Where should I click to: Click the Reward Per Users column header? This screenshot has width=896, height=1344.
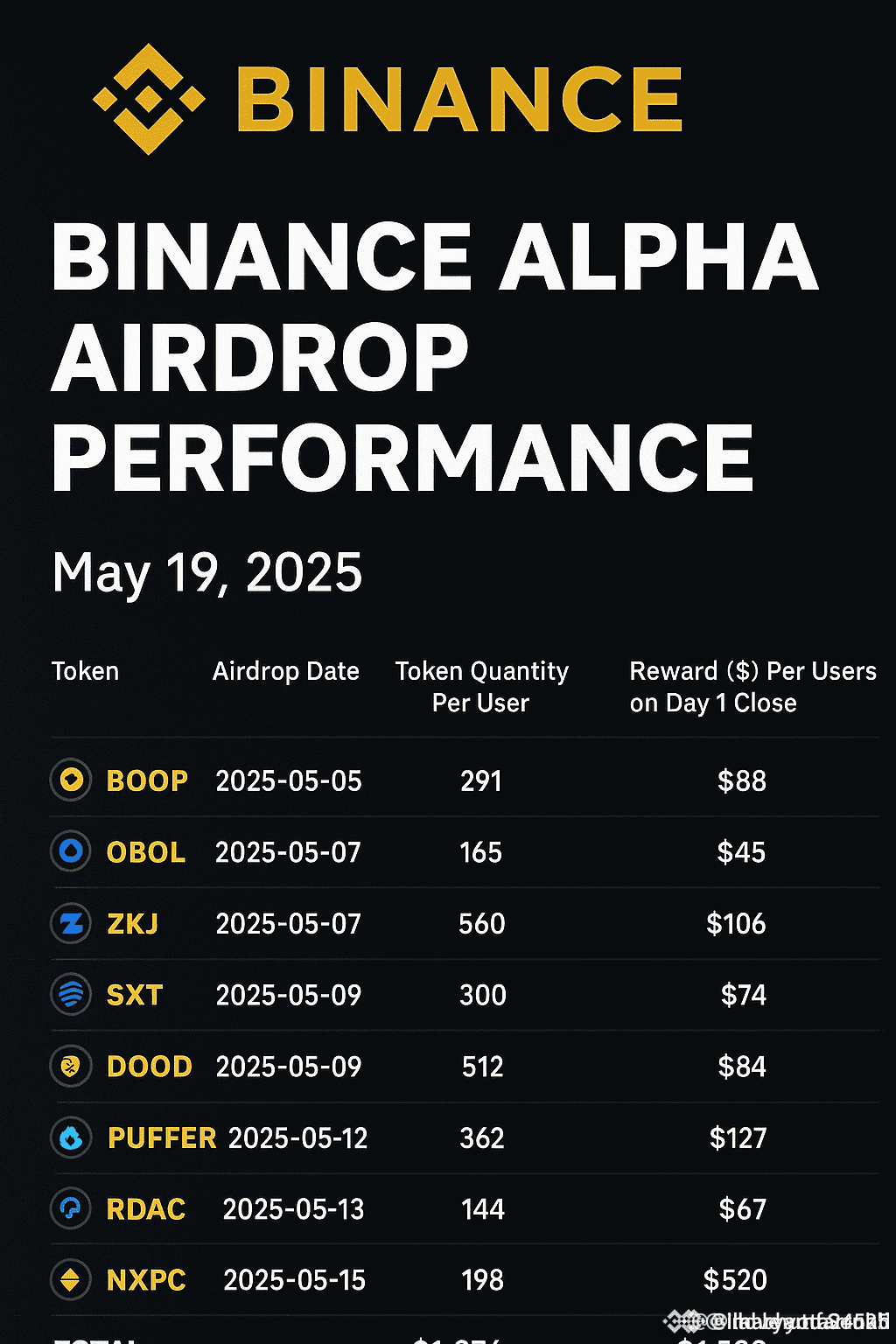[x=752, y=687]
